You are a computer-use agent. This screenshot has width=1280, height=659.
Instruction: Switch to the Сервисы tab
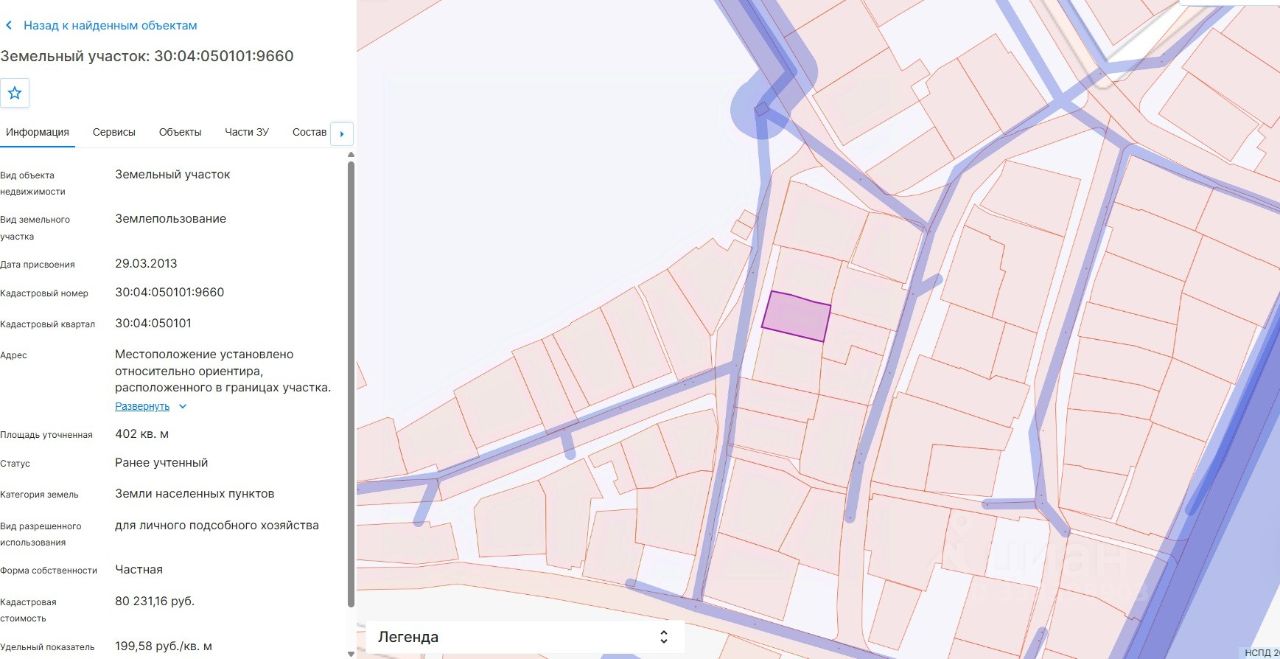tap(114, 132)
